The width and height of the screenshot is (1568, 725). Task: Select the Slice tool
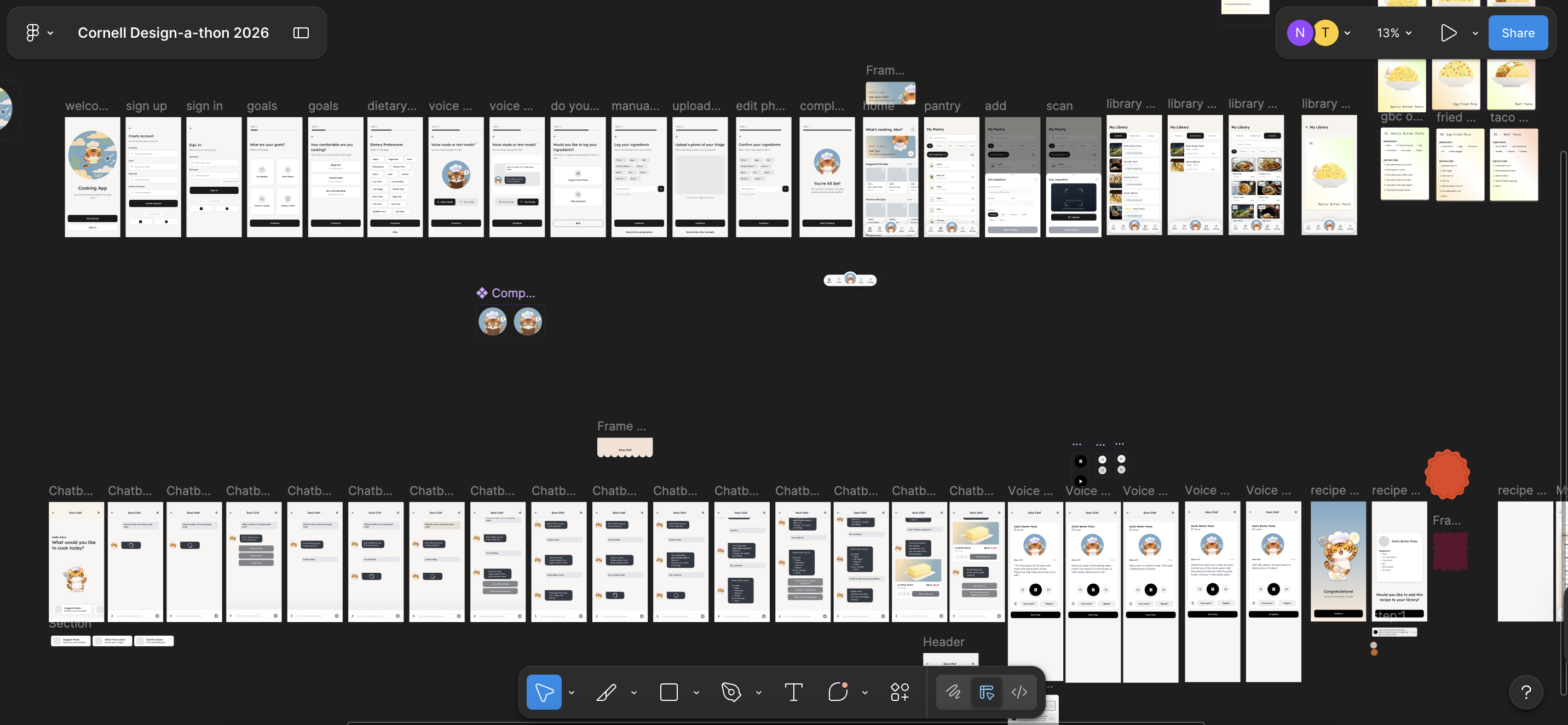606,692
